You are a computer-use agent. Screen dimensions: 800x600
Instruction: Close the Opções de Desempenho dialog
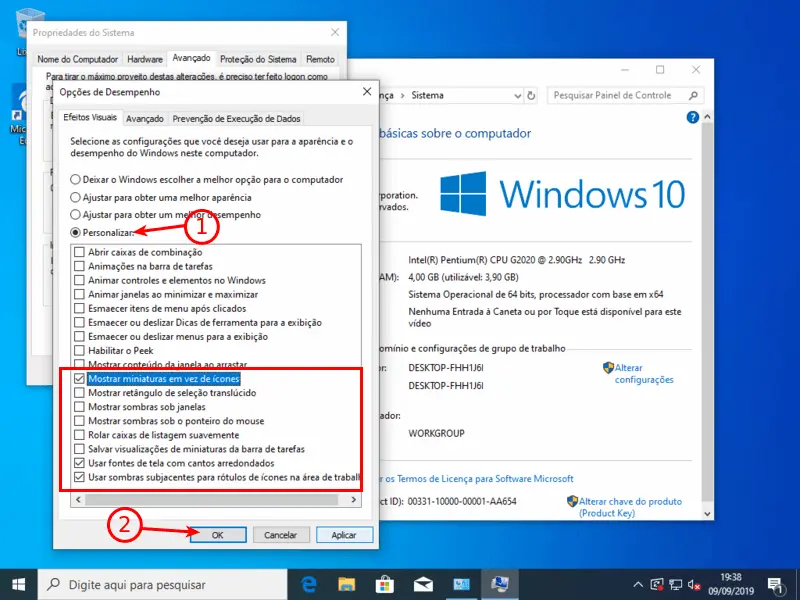click(x=367, y=92)
